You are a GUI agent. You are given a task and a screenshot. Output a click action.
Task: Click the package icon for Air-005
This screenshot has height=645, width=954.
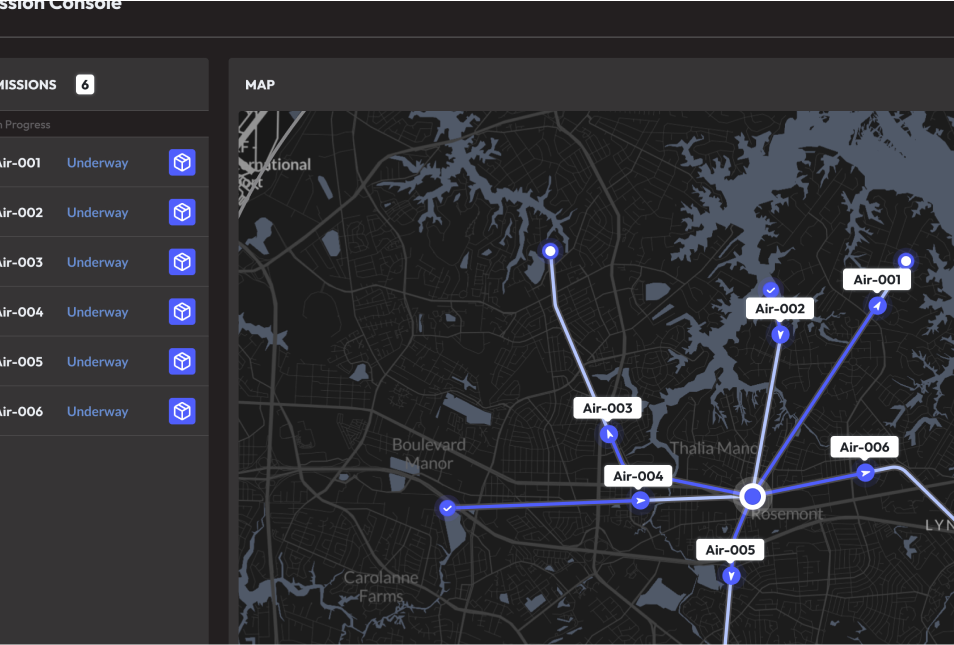(x=182, y=361)
